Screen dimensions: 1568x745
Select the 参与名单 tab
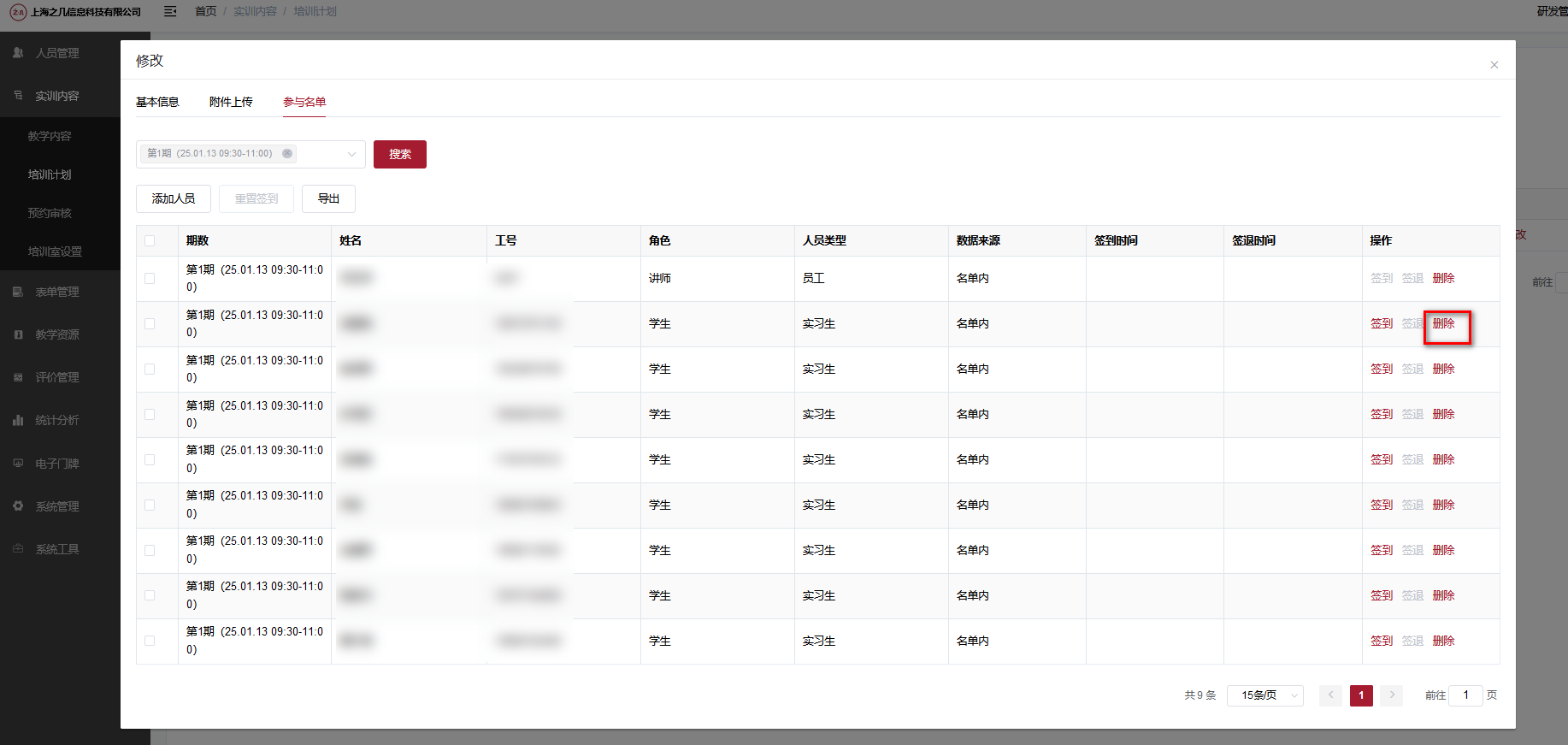point(304,102)
